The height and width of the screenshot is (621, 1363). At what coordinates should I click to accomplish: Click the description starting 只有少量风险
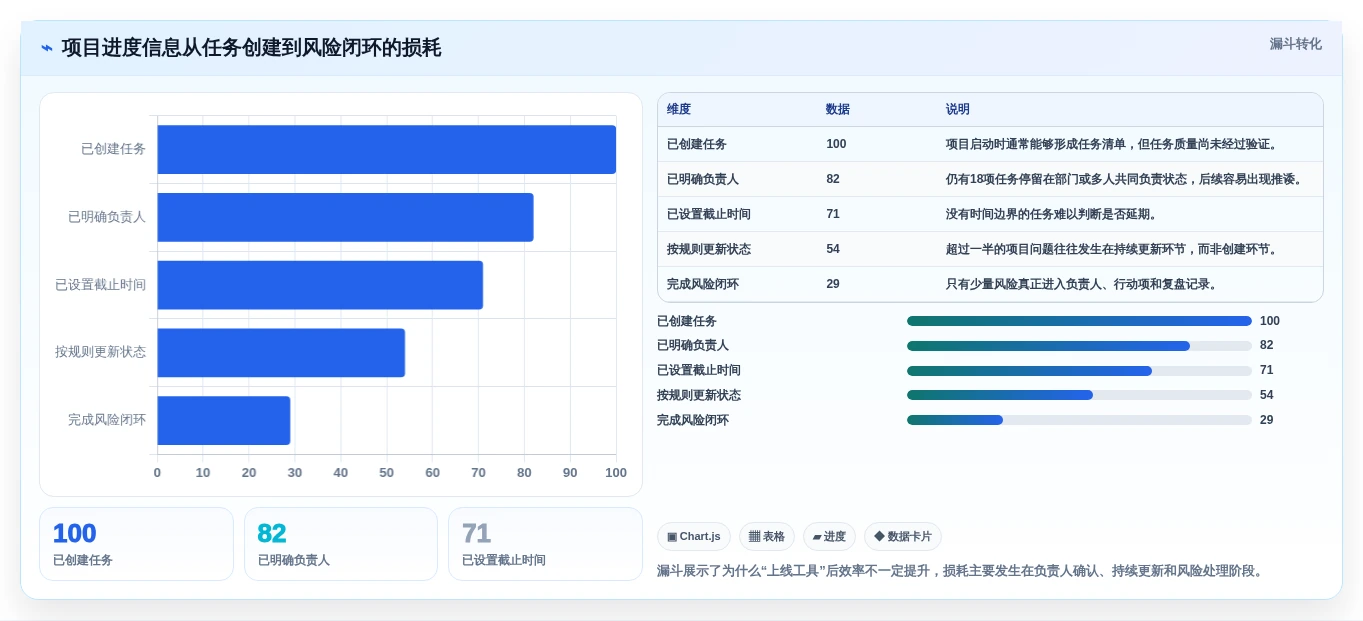[x=1082, y=284]
